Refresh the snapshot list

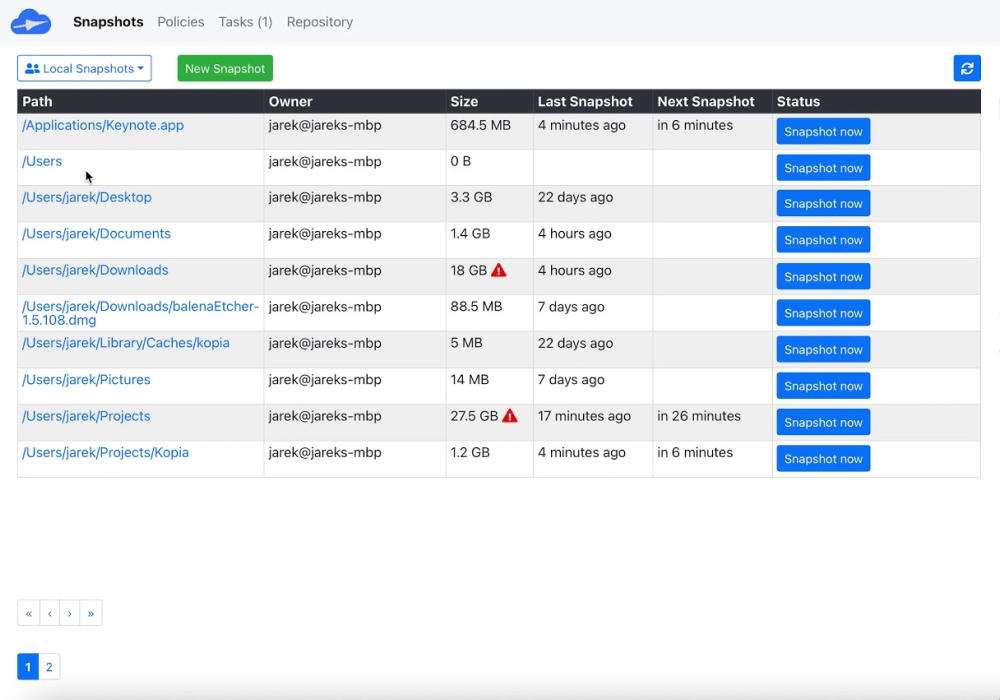click(x=966, y=67)
